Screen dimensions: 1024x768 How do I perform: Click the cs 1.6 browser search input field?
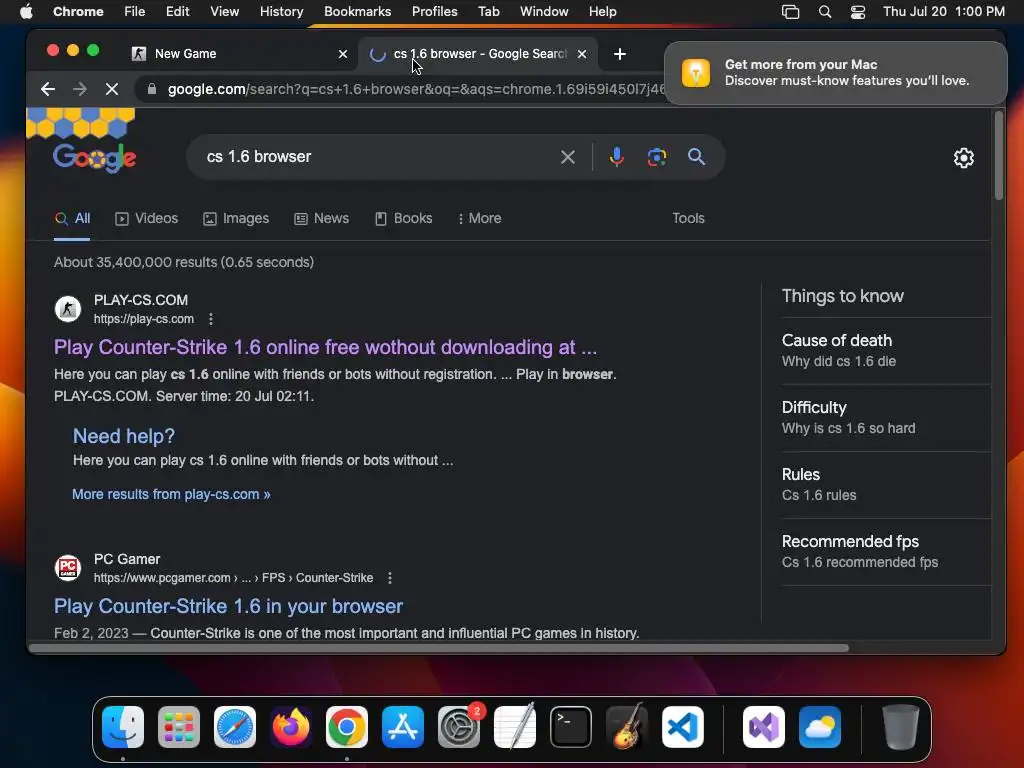[379, 157]
